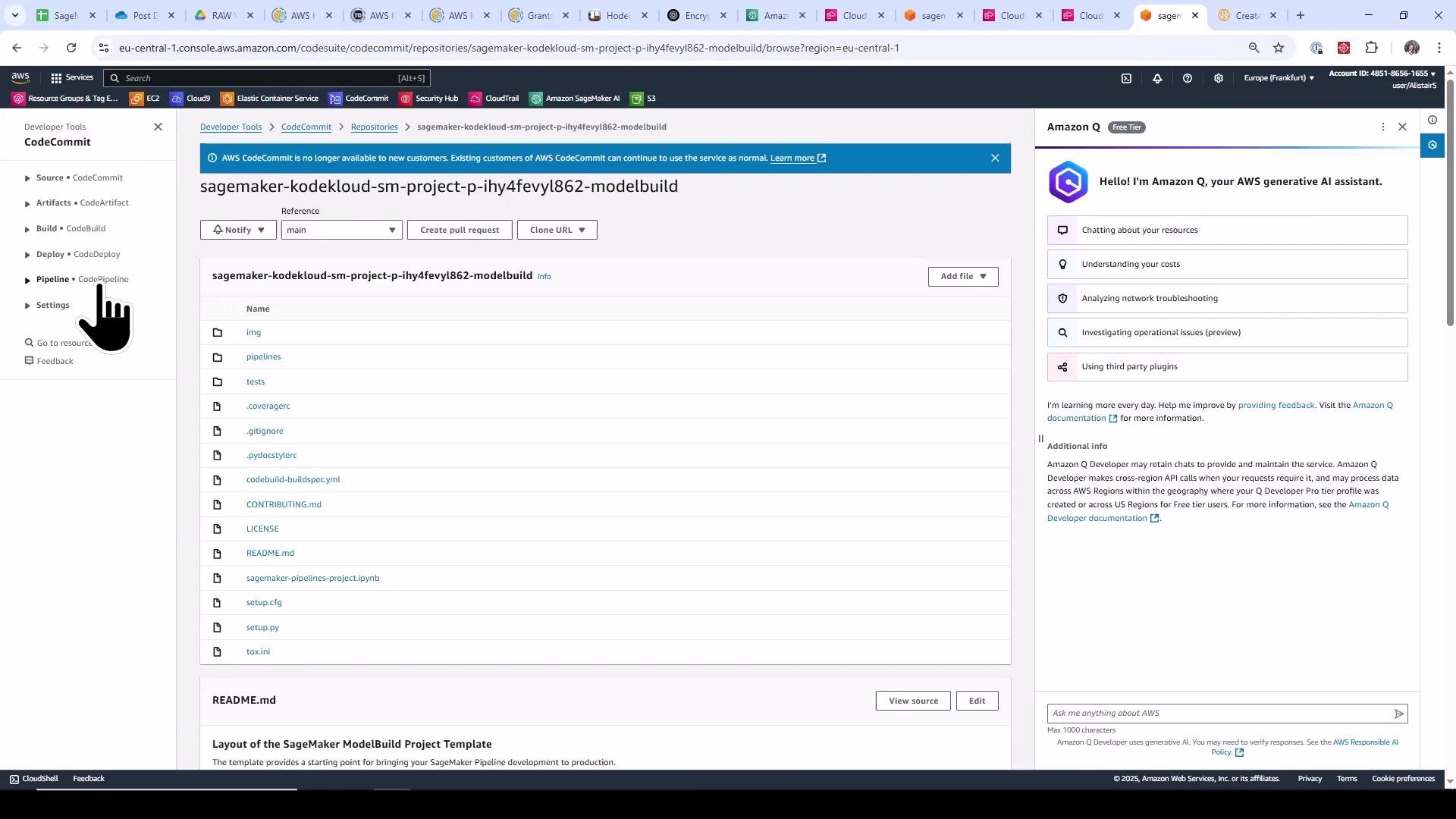The height and width of the screenshot is (819, 1456).
Task: Open CloudShell in the footer bar
Action: (33, 779)
